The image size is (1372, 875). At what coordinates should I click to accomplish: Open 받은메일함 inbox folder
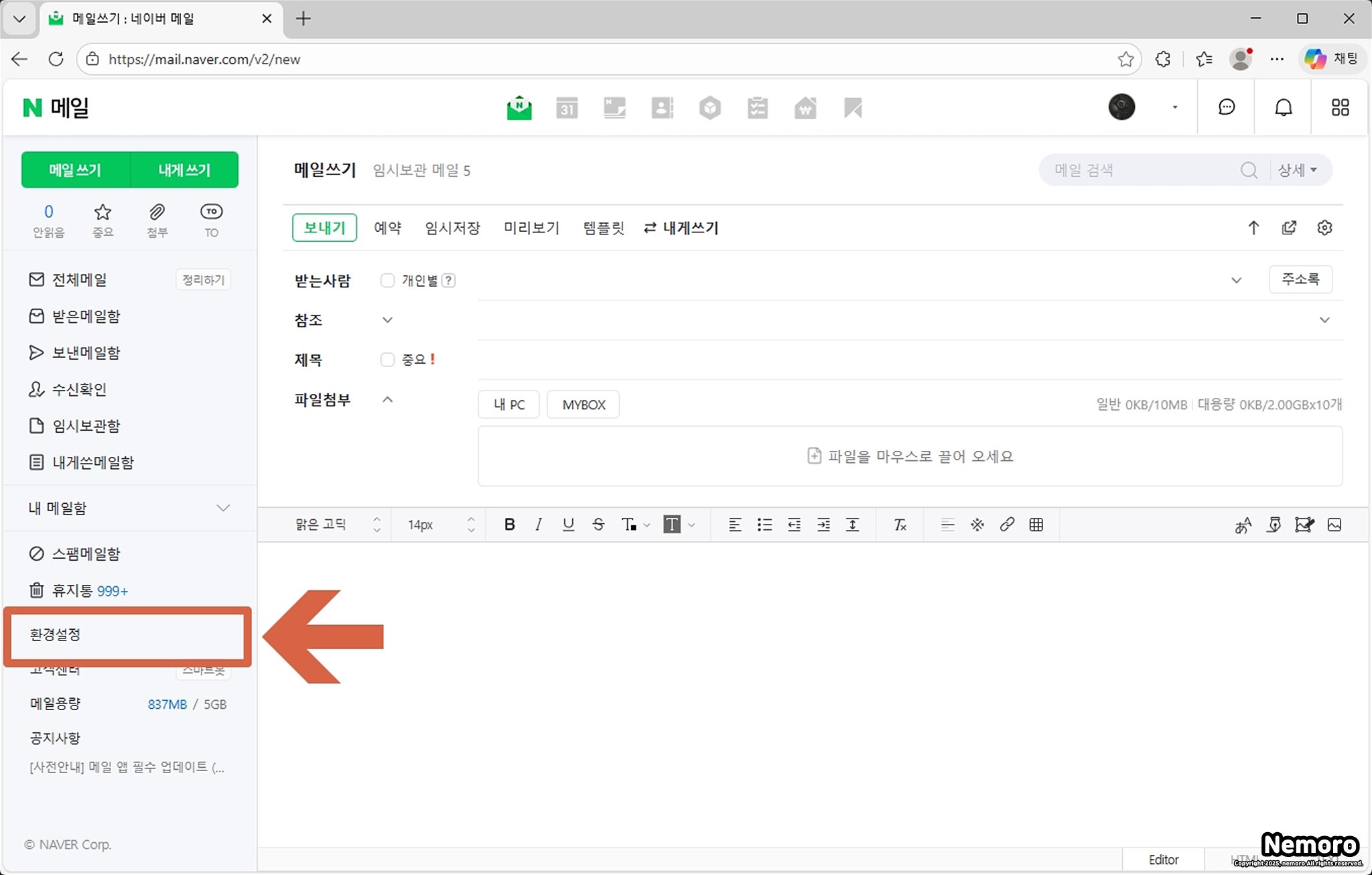point(86,316)
